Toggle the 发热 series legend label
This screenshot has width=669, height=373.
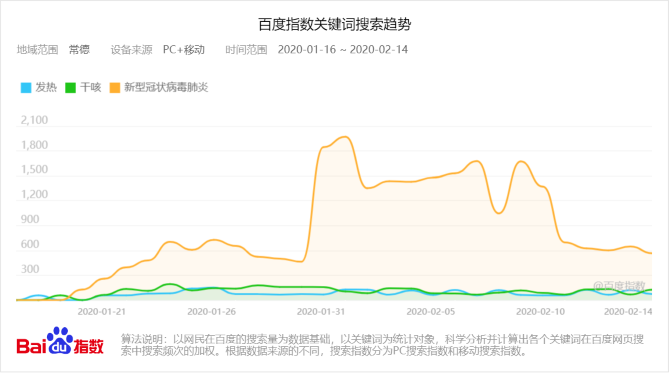tap(46, 87)
